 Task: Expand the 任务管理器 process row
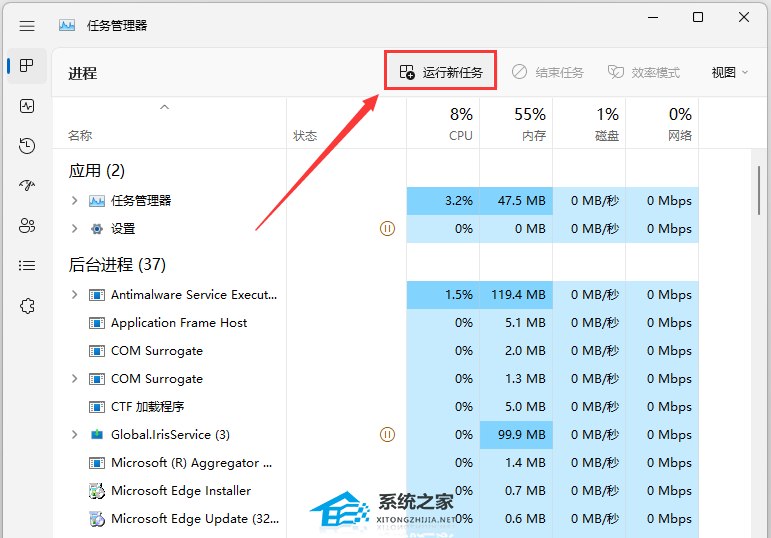74,201
